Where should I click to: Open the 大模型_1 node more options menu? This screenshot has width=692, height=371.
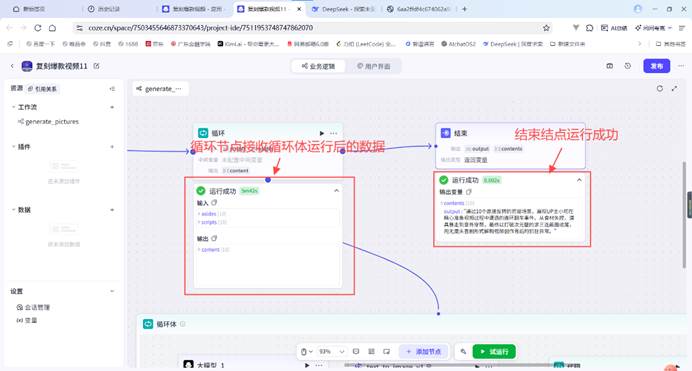pyautogui.click(x=319, y=365)
